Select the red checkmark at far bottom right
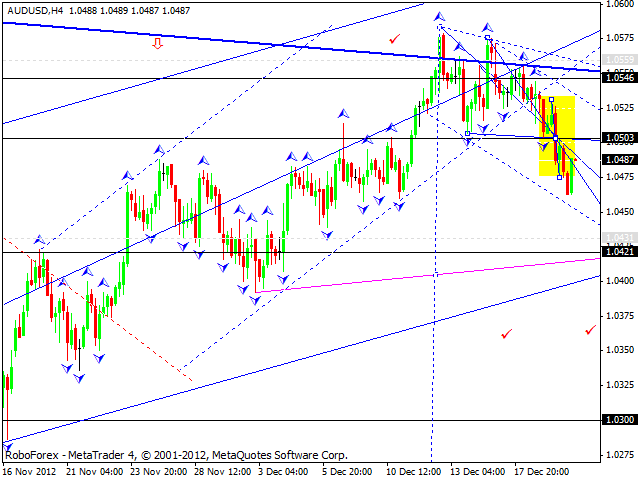Screen dimensions: 640x480 tap(591, 329)
